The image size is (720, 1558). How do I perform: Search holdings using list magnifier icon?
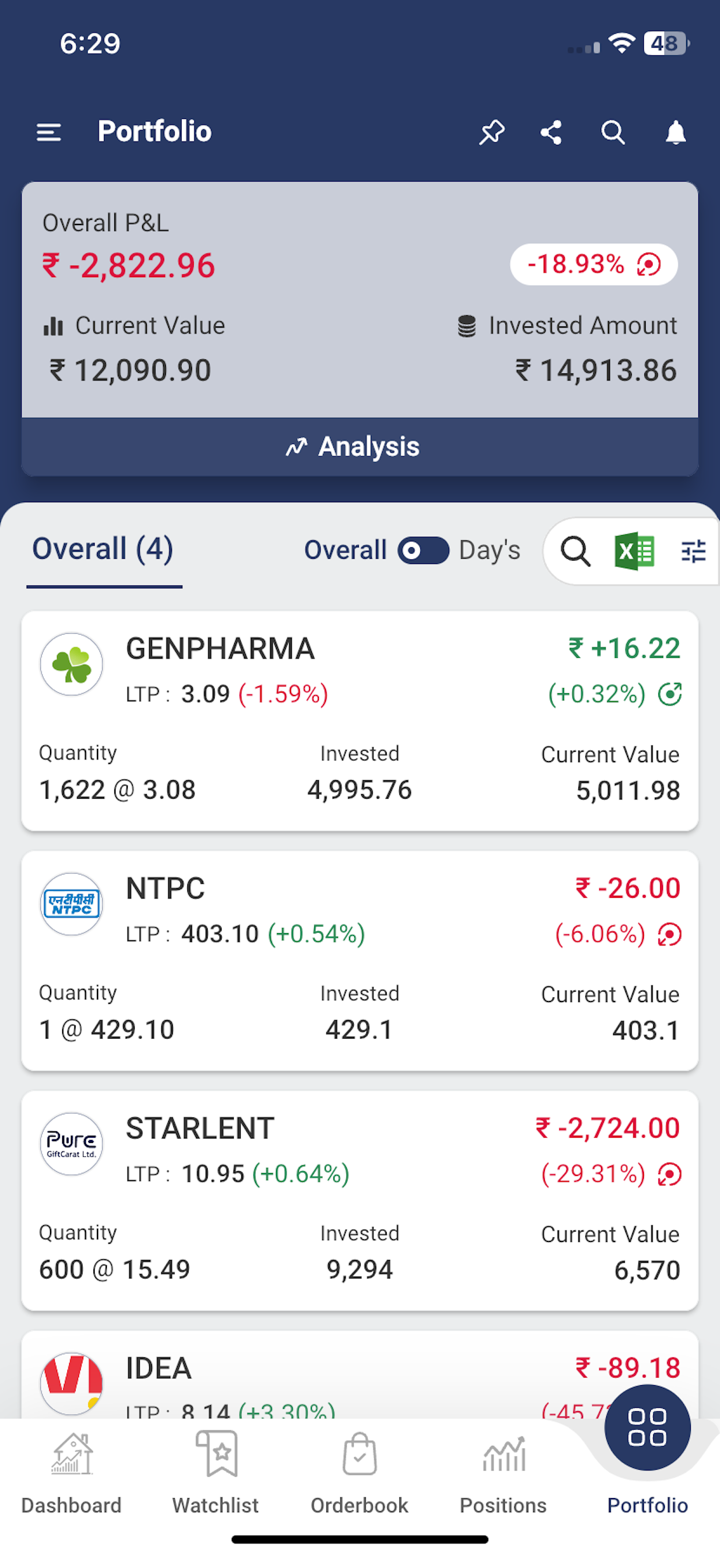[575, 550]
